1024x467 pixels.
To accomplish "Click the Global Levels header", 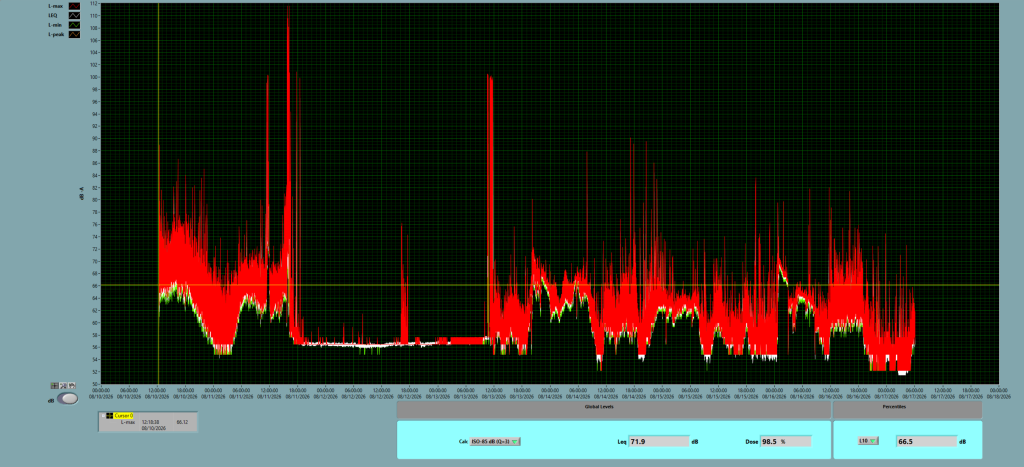I will point(614,410).
